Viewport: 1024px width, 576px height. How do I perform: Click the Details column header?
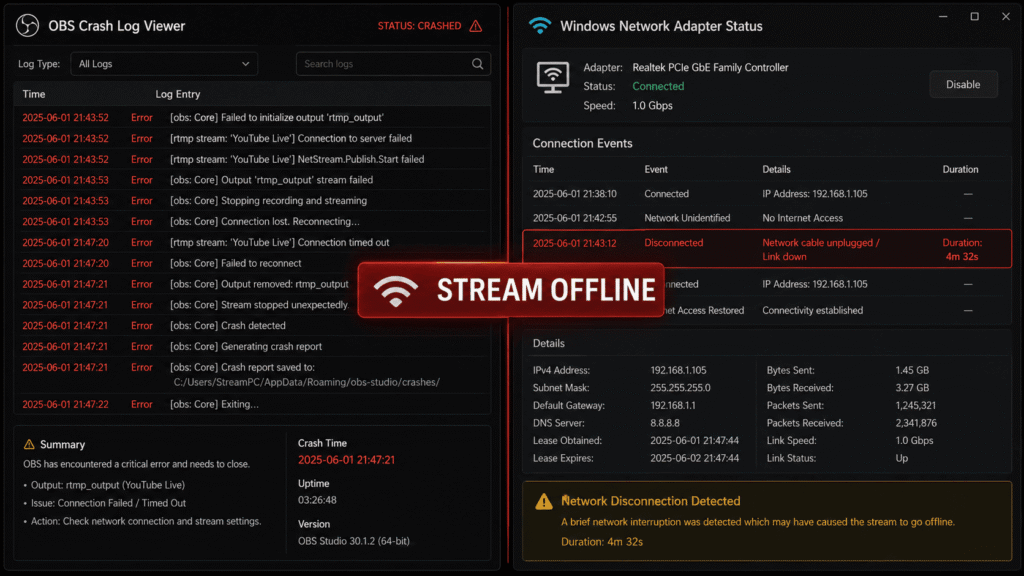776,170
